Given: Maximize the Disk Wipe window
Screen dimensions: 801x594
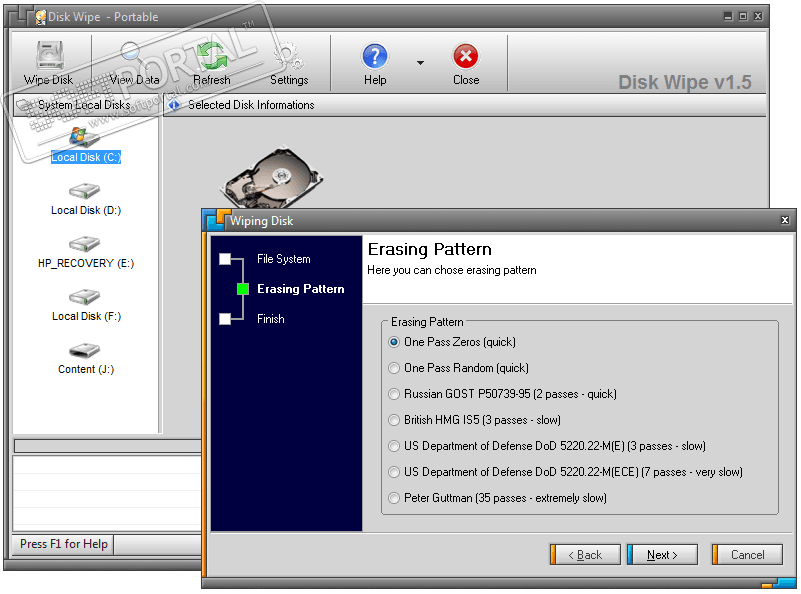Looking at the screenshot, I should pos(743,16).
